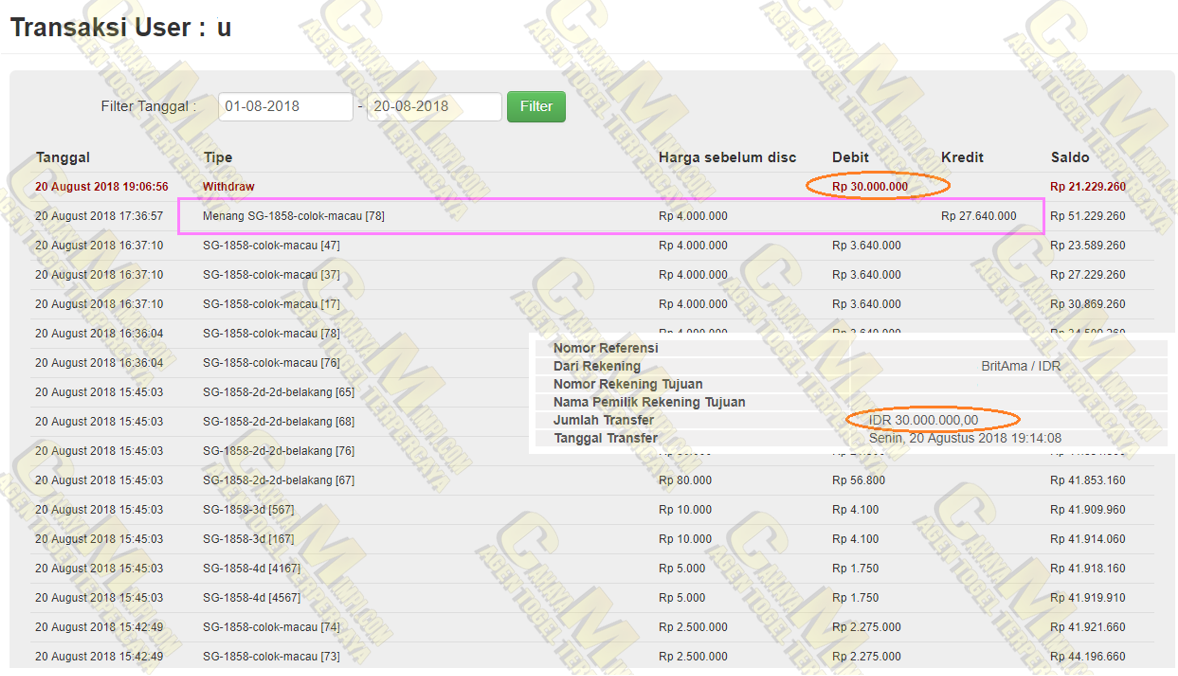Click the green Filter button
Image resolution: width=1178 pixels, height=676 pixels.
tap(536, 106)
